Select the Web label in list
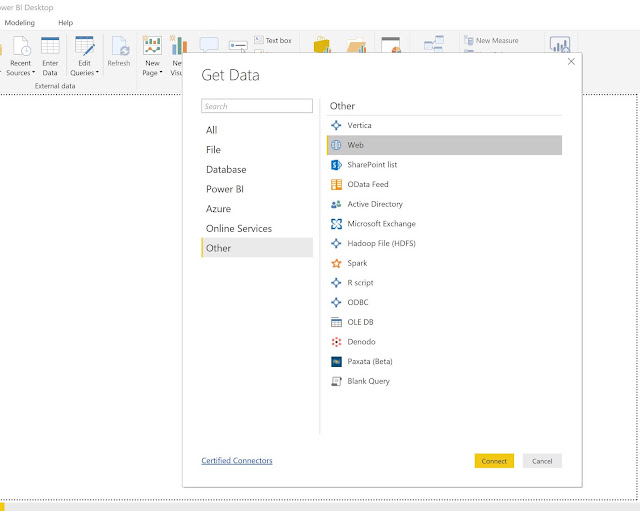 pos(356,145)
